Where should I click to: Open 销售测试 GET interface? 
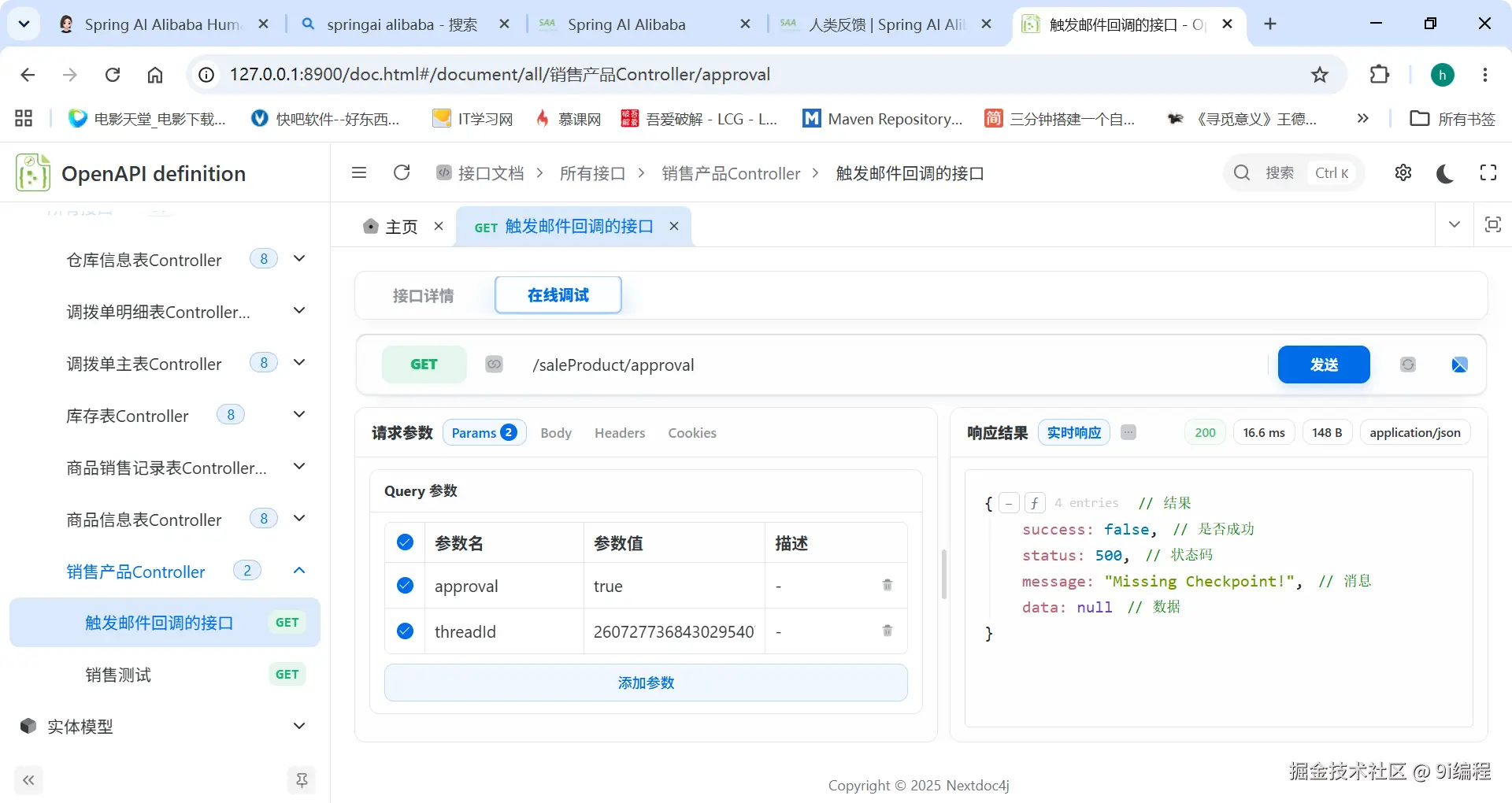[x=165, y=675]
